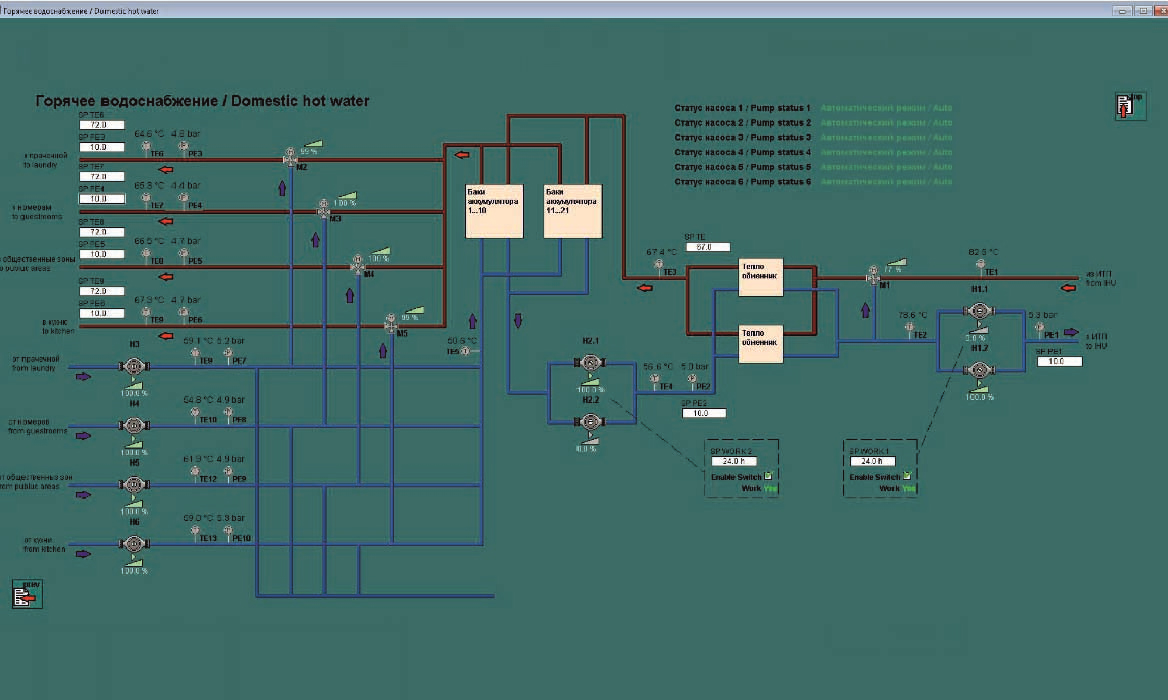Click pressure sensor PE5
The width and height of the screenshot is (1168, 700).
pyautogui.click(x=183, y=255)
